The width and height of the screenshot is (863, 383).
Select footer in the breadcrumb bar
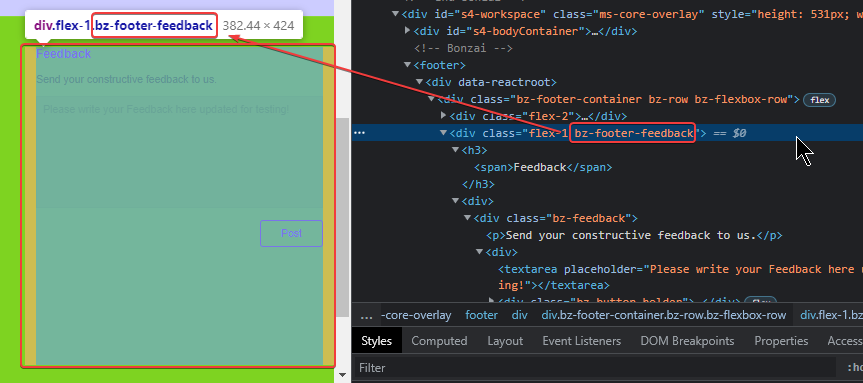point(481,315)
